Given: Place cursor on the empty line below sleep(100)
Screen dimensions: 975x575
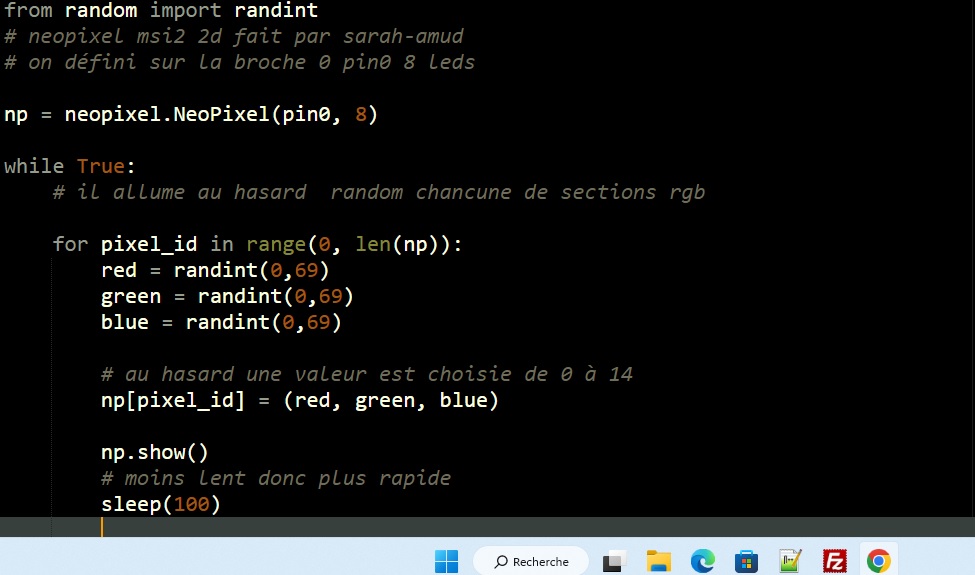Looking at the screenshot, I should [x=488, y=527].
